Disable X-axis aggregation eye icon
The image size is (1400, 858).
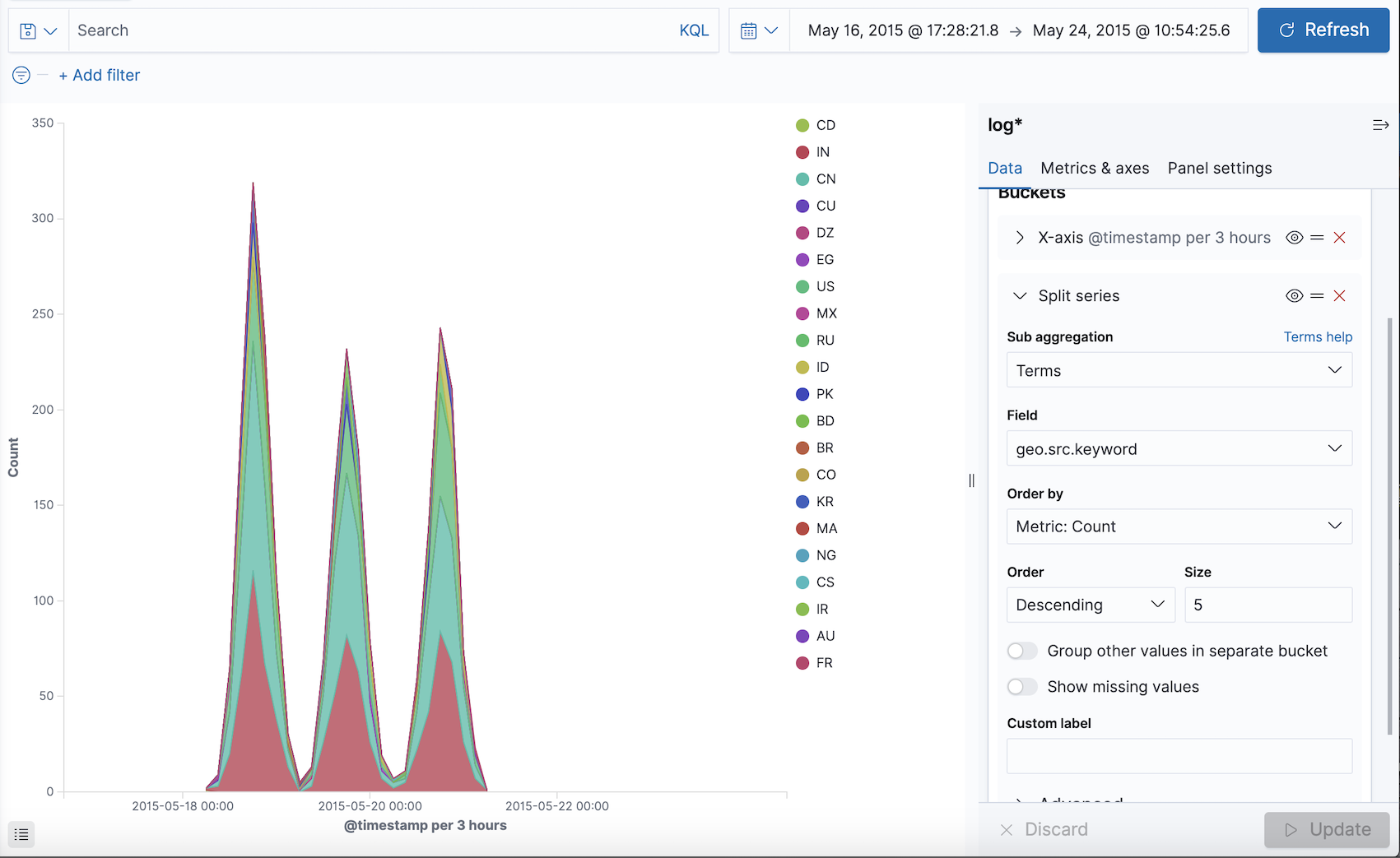1294,238
